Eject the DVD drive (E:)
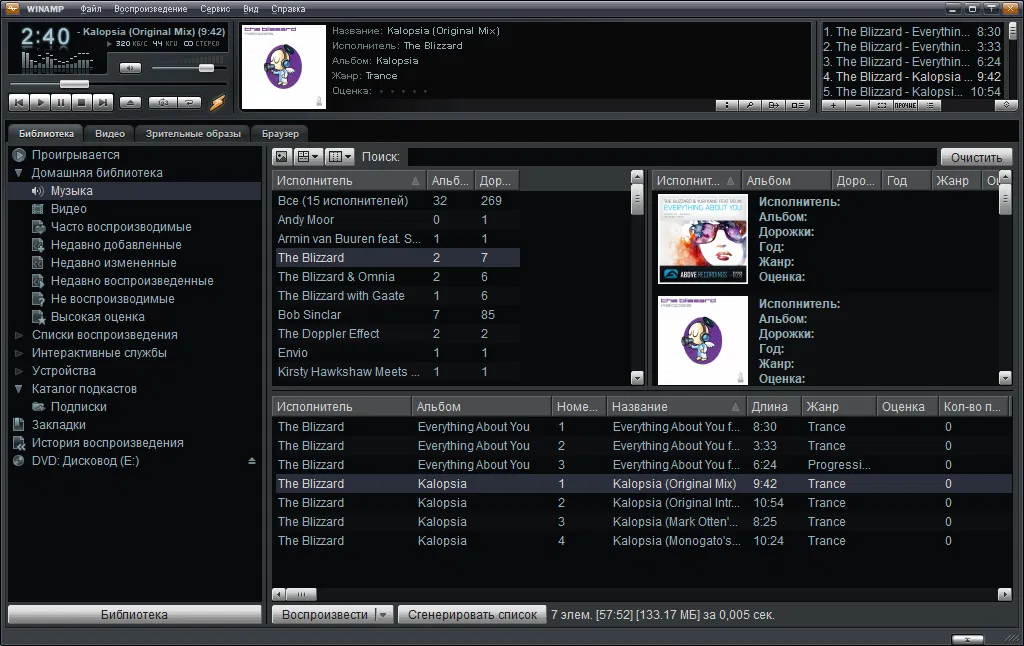1024x646 pixels. [251, 461]
